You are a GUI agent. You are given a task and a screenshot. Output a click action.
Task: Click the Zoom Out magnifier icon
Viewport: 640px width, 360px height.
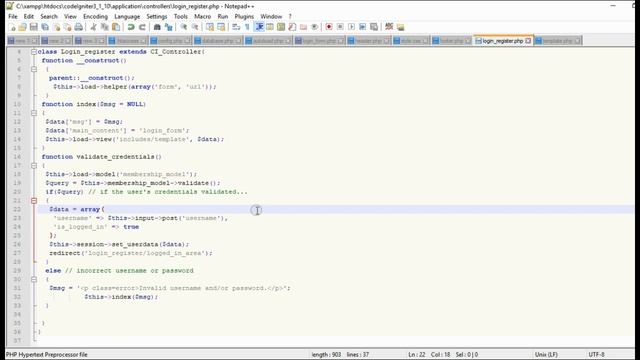[x=195, y=27]
